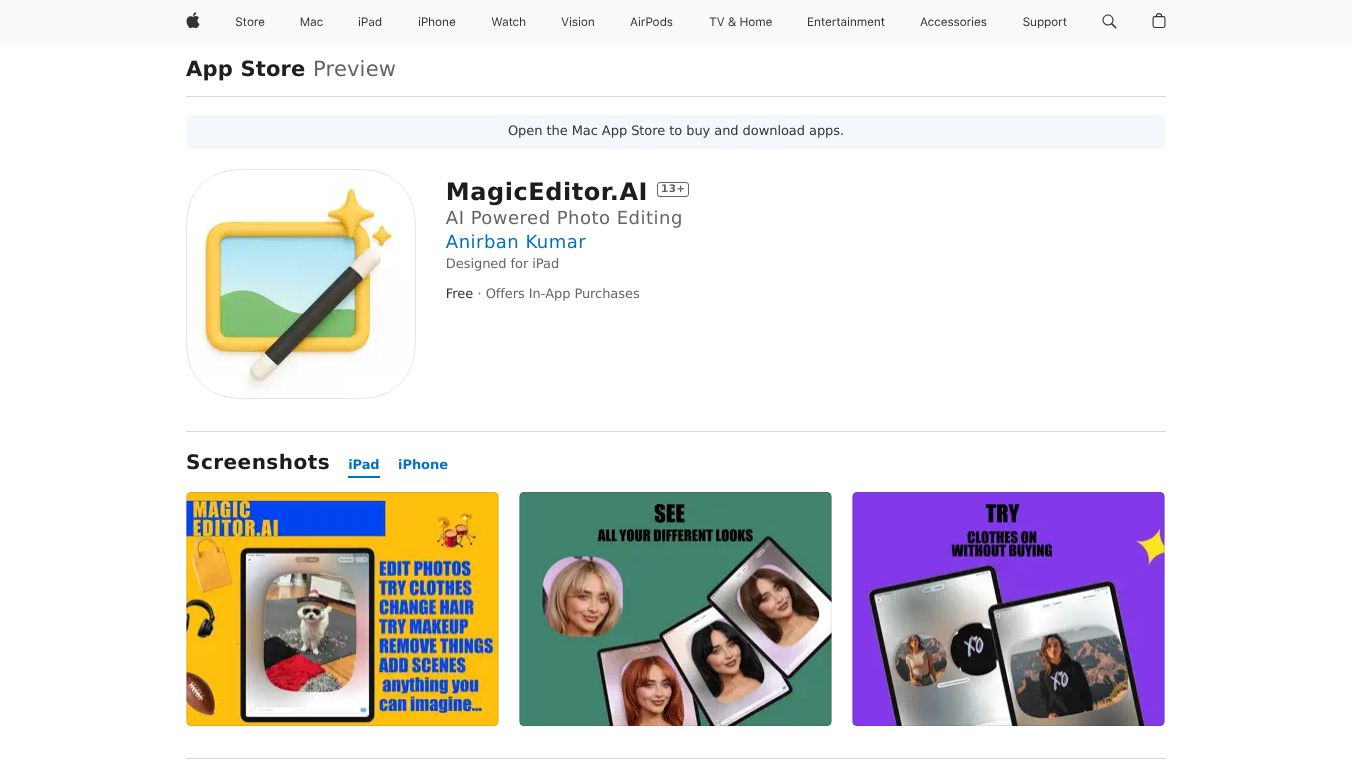The image size is (1352, 760).
Task: Open the Accessories menu
Action: point(953,22)
